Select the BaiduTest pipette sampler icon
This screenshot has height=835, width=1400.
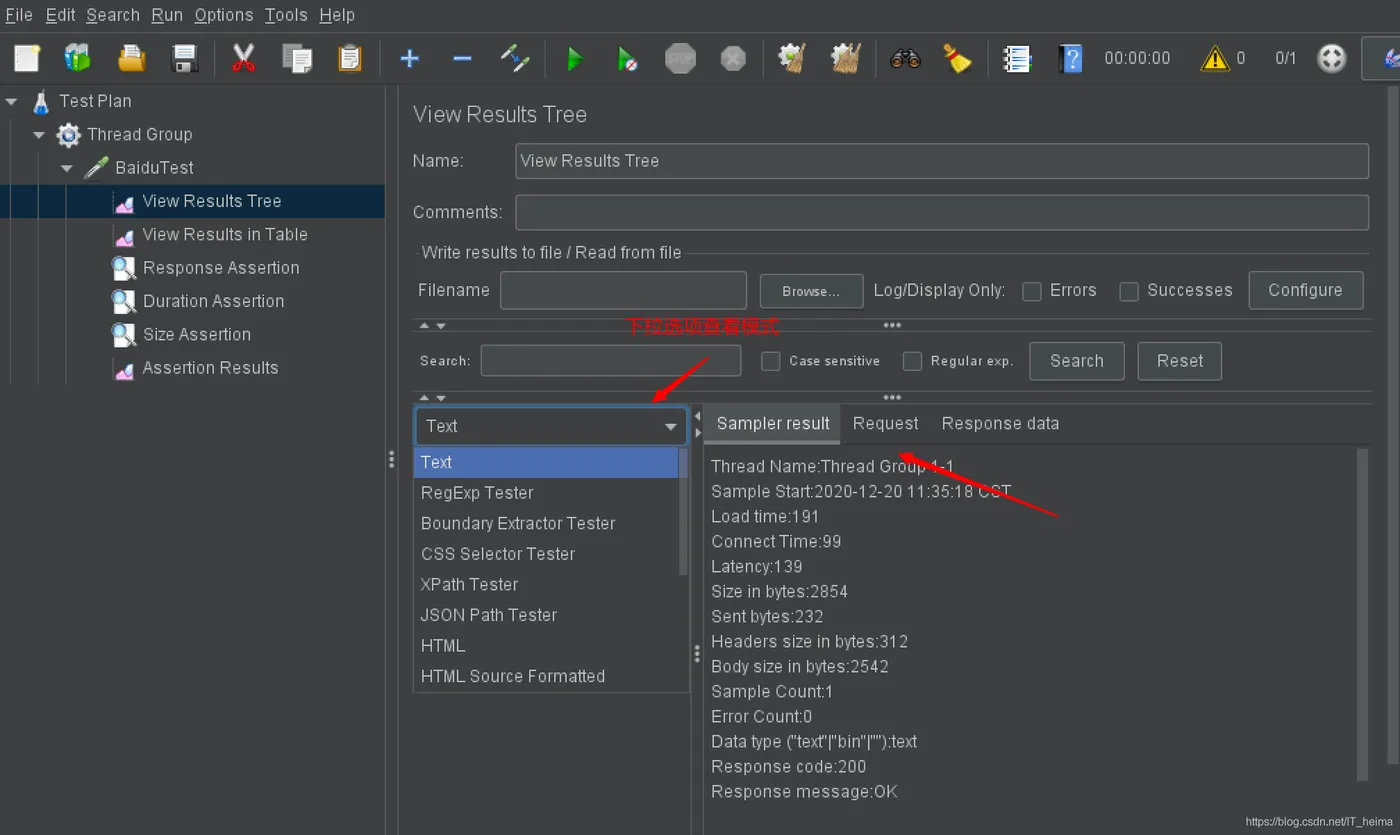click(96, 168)
